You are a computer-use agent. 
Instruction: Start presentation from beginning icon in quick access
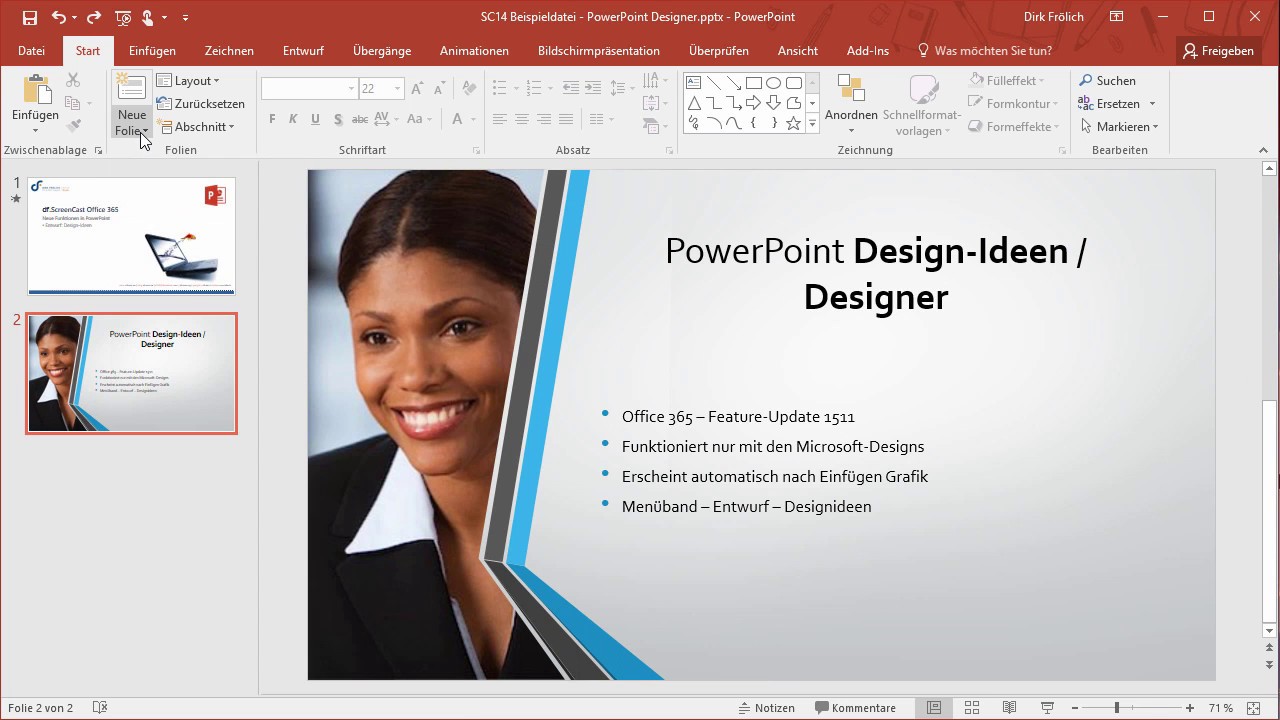pos(124,17)
